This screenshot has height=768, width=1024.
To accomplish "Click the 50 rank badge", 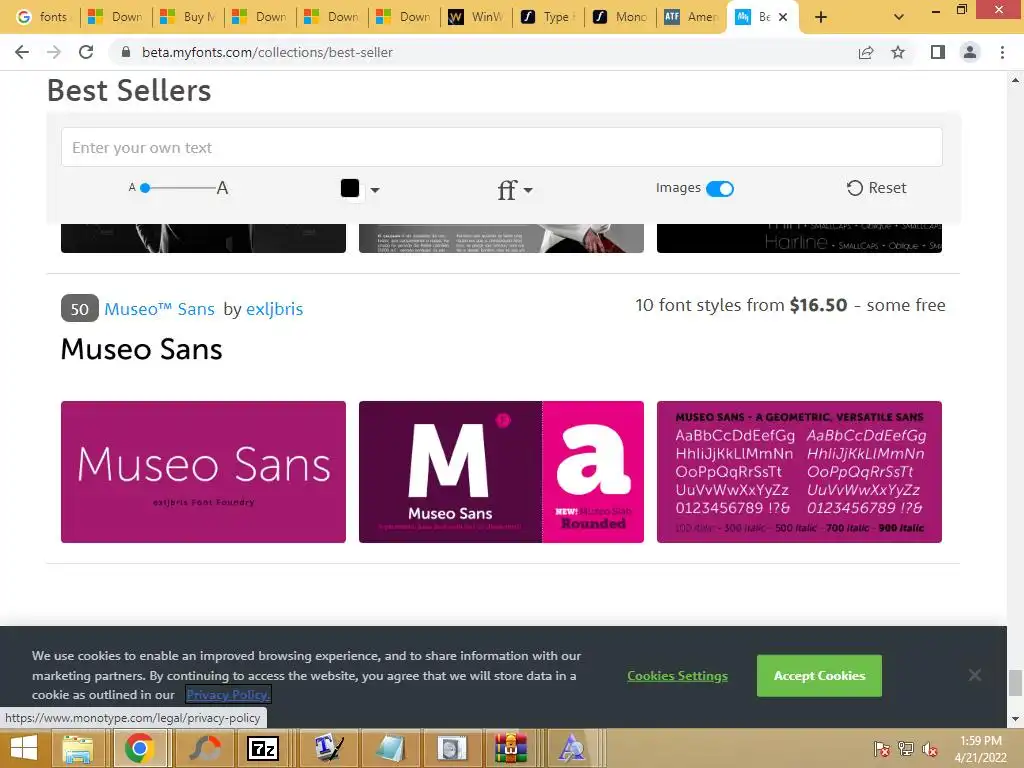I will pyautogui.click(x=80, y=309).
